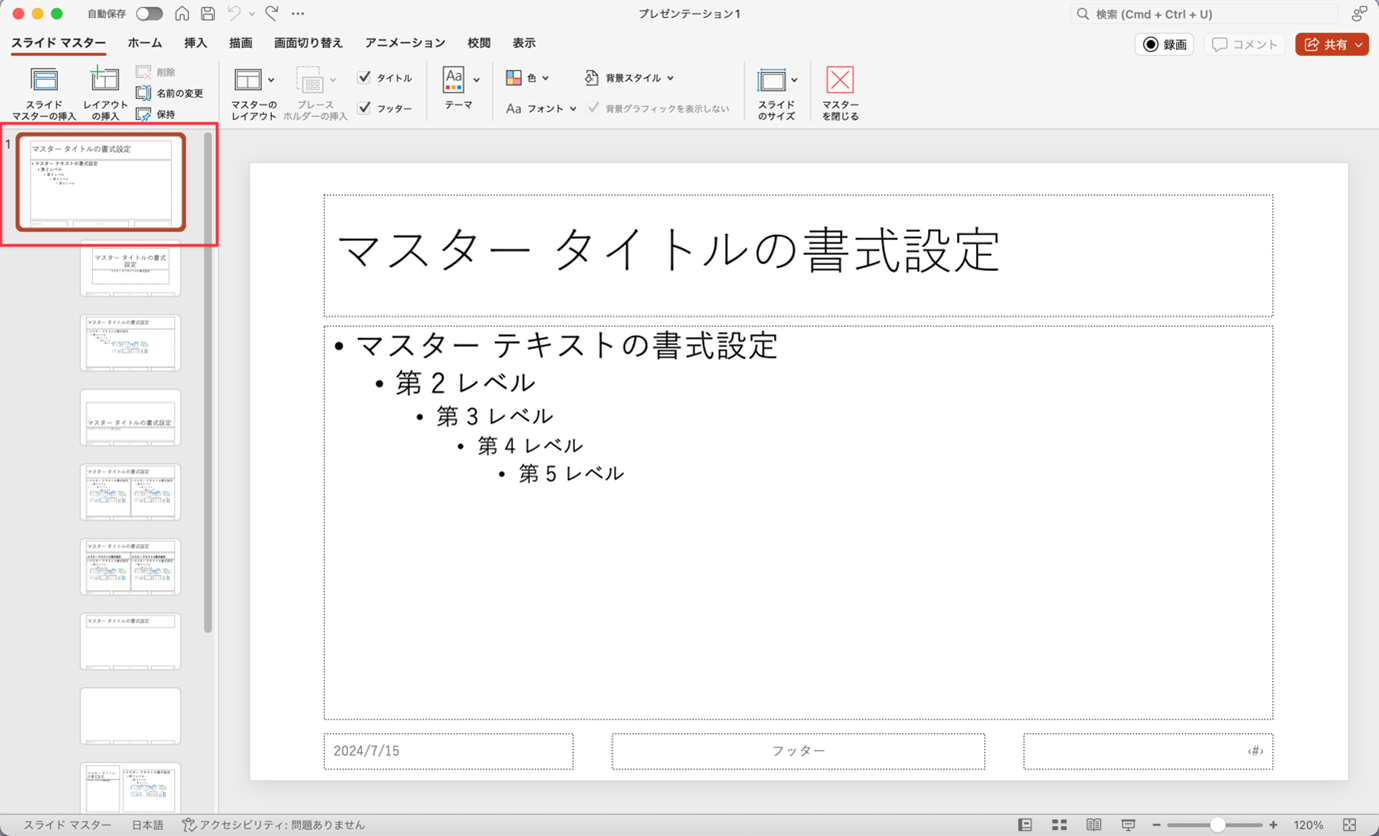Click the zoom in plus button
This screenshot has width=1379, height=836.
[x=1273, y=825]
